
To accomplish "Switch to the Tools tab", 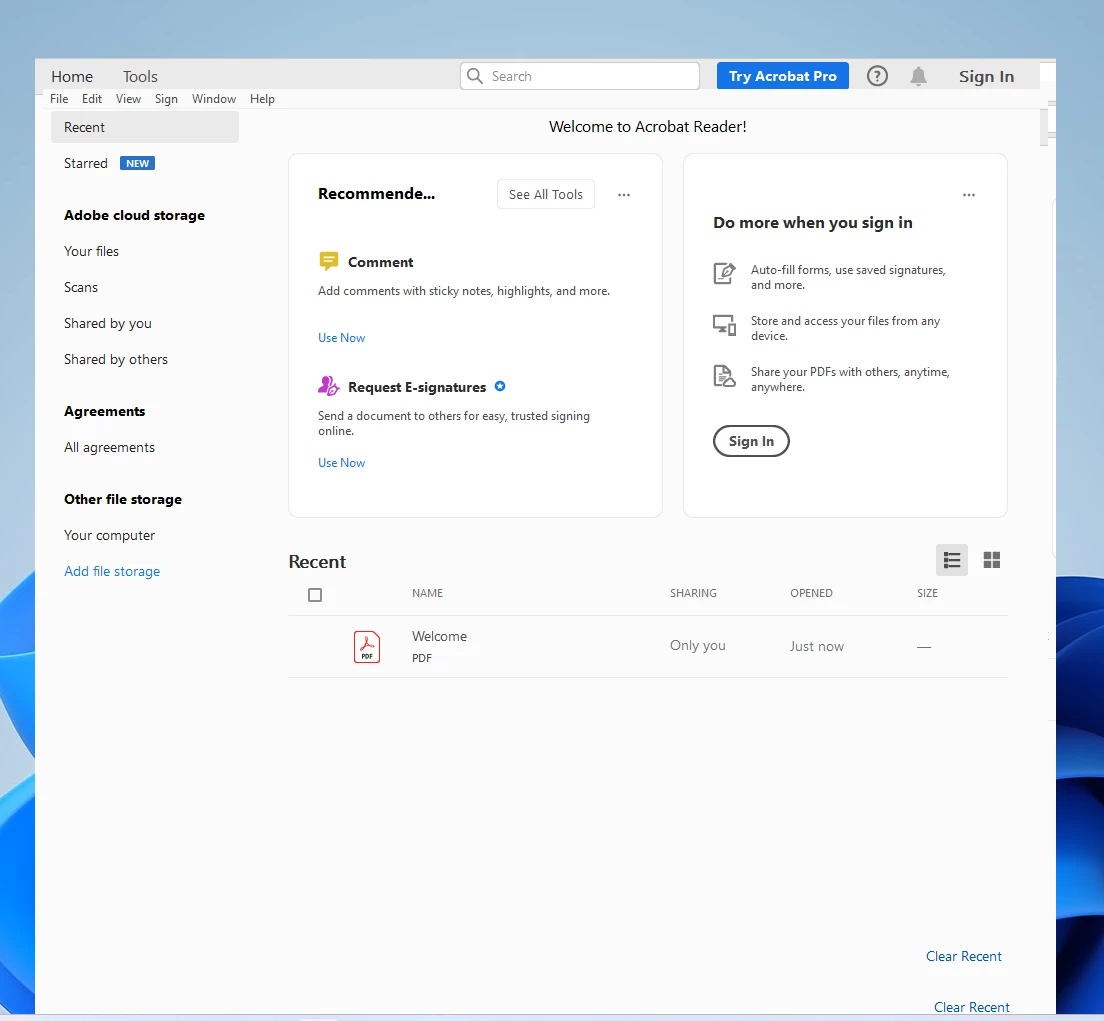I will click(x=140, y=76).
